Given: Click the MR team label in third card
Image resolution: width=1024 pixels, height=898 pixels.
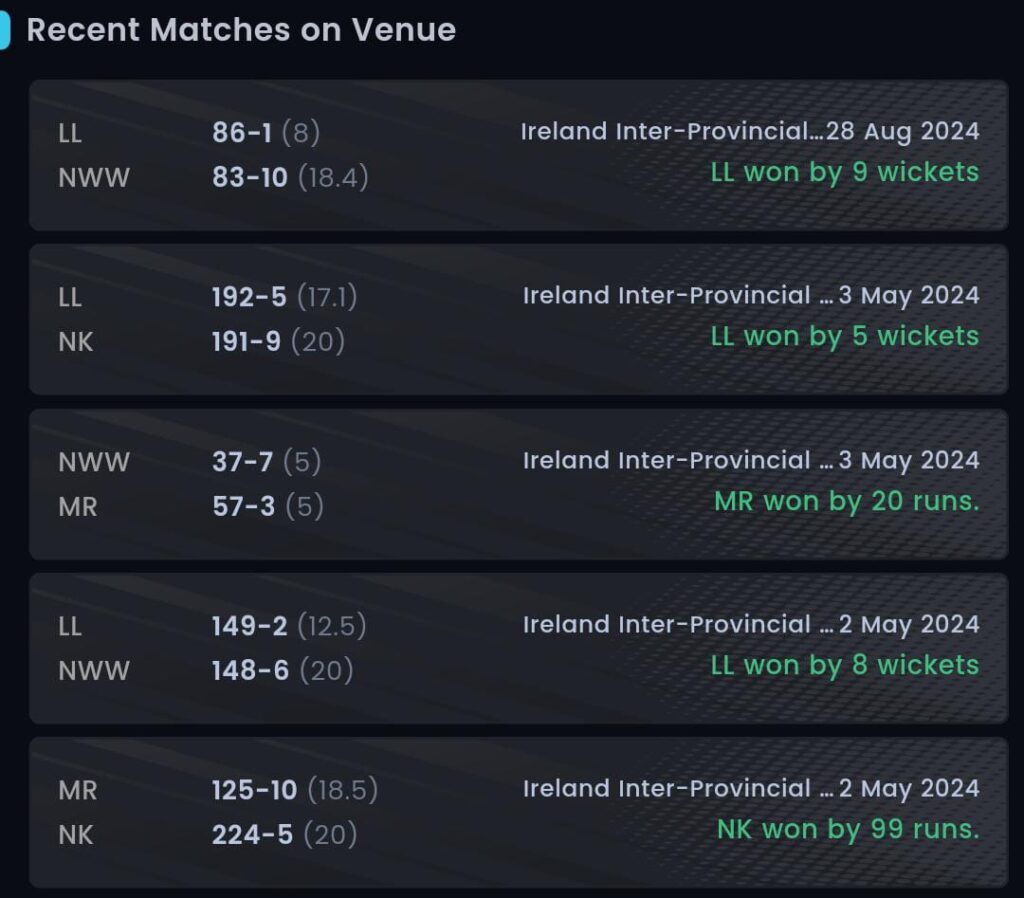Looking at the screenshot, I should (78, 506).
